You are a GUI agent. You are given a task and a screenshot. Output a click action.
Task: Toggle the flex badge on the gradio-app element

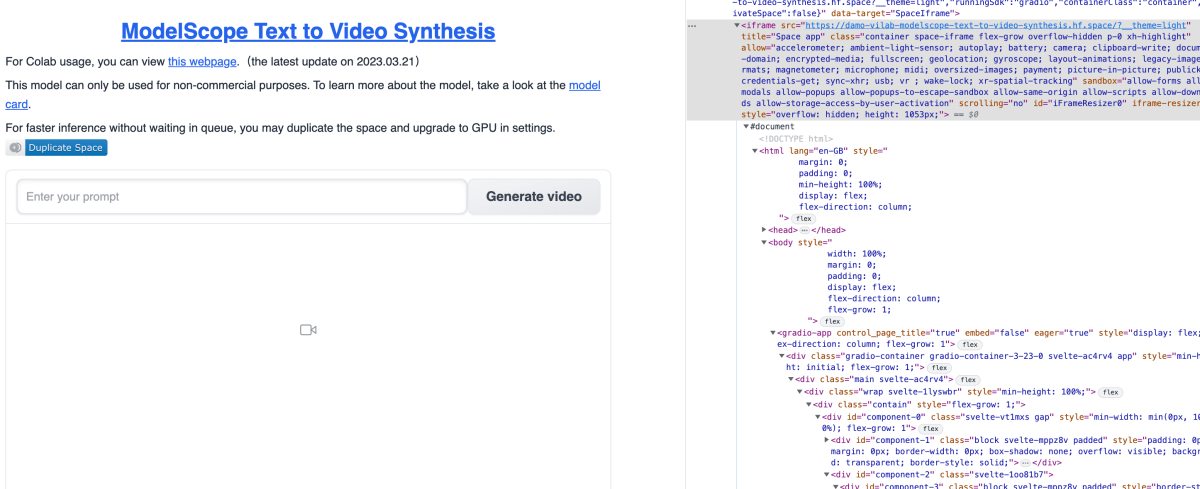969,344
